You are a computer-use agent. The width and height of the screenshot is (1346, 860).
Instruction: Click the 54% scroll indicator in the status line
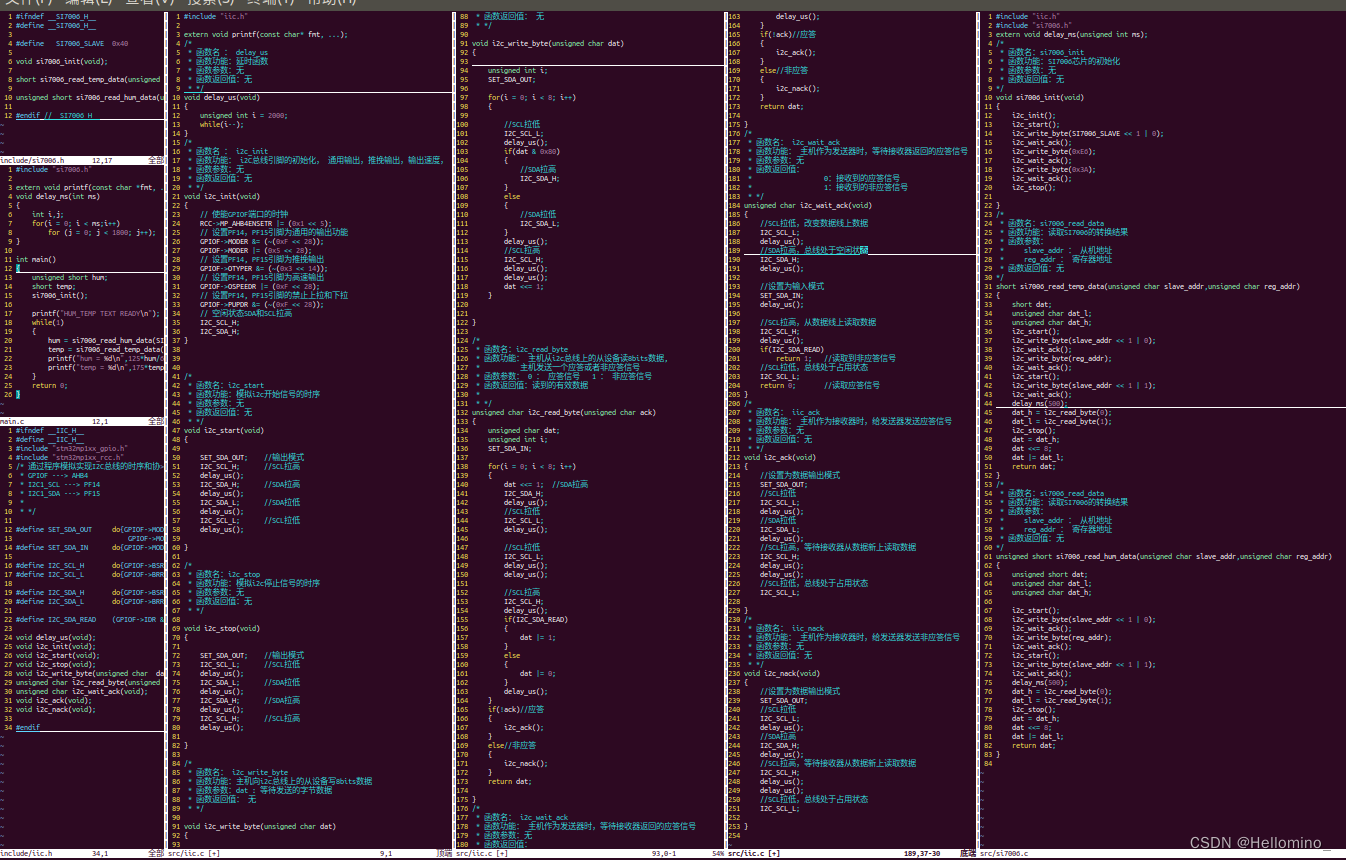[x=718, y=853]
